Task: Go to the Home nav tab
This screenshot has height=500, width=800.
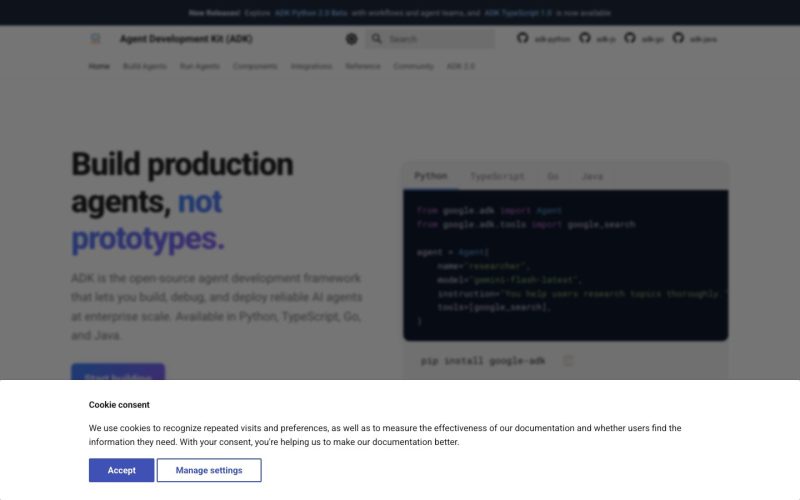Action: (x=99, y=66)
